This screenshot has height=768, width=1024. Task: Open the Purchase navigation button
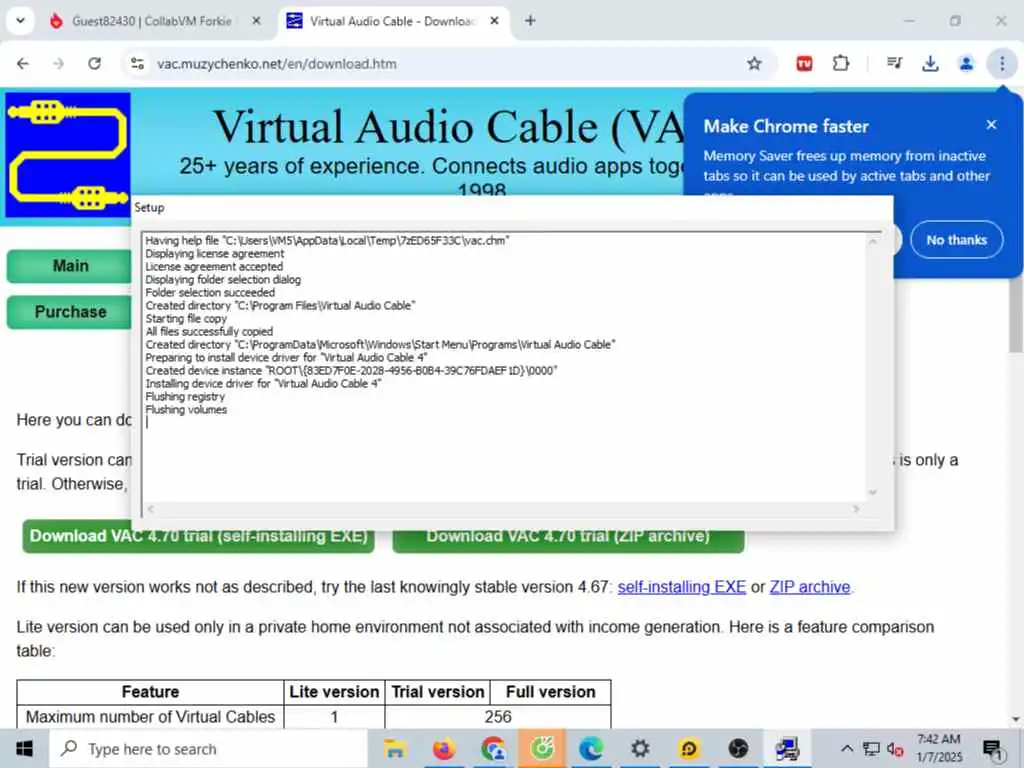point(69,312)
